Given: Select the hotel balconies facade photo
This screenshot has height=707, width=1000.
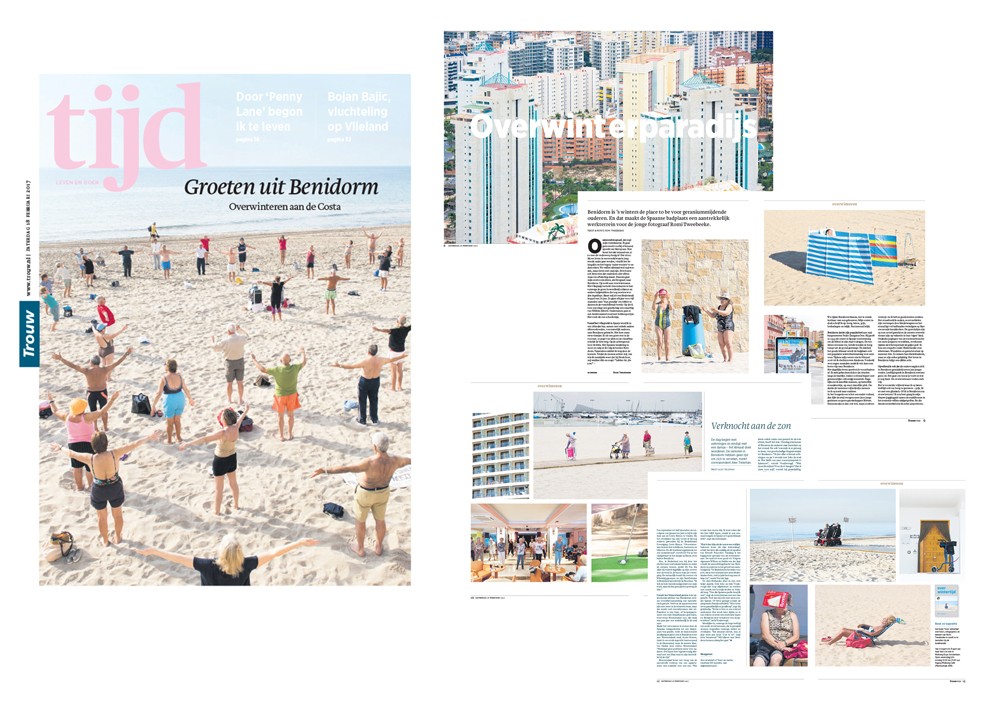Looking at the screenshot, I should point(501,455).
